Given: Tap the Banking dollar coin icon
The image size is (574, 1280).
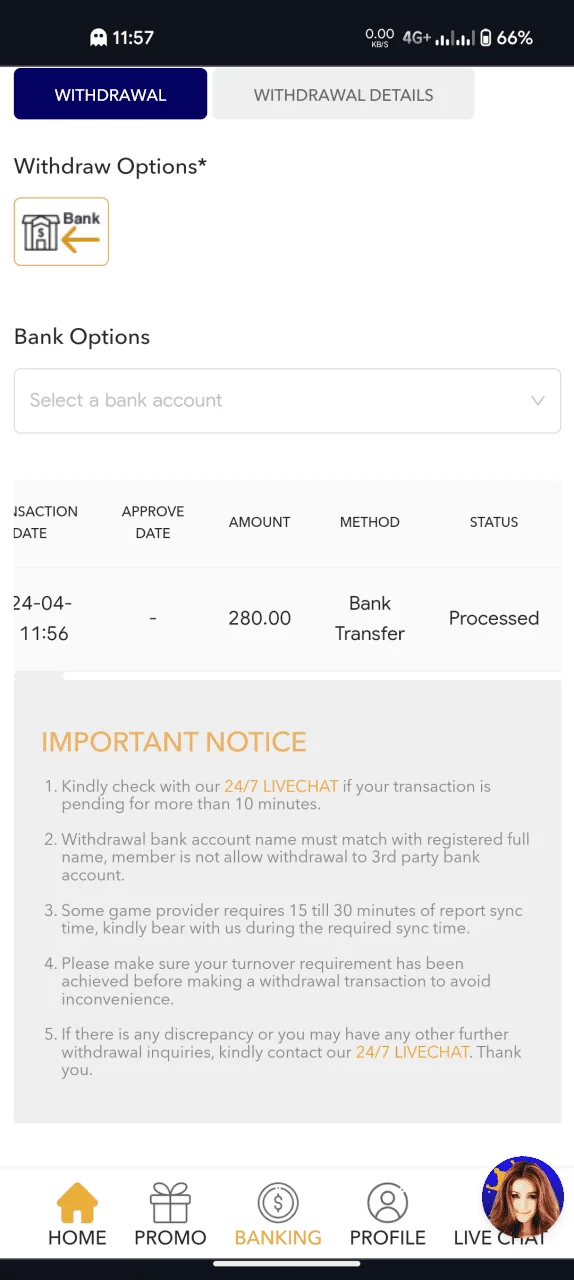Looking at the screenshot, I should 278,1203.
